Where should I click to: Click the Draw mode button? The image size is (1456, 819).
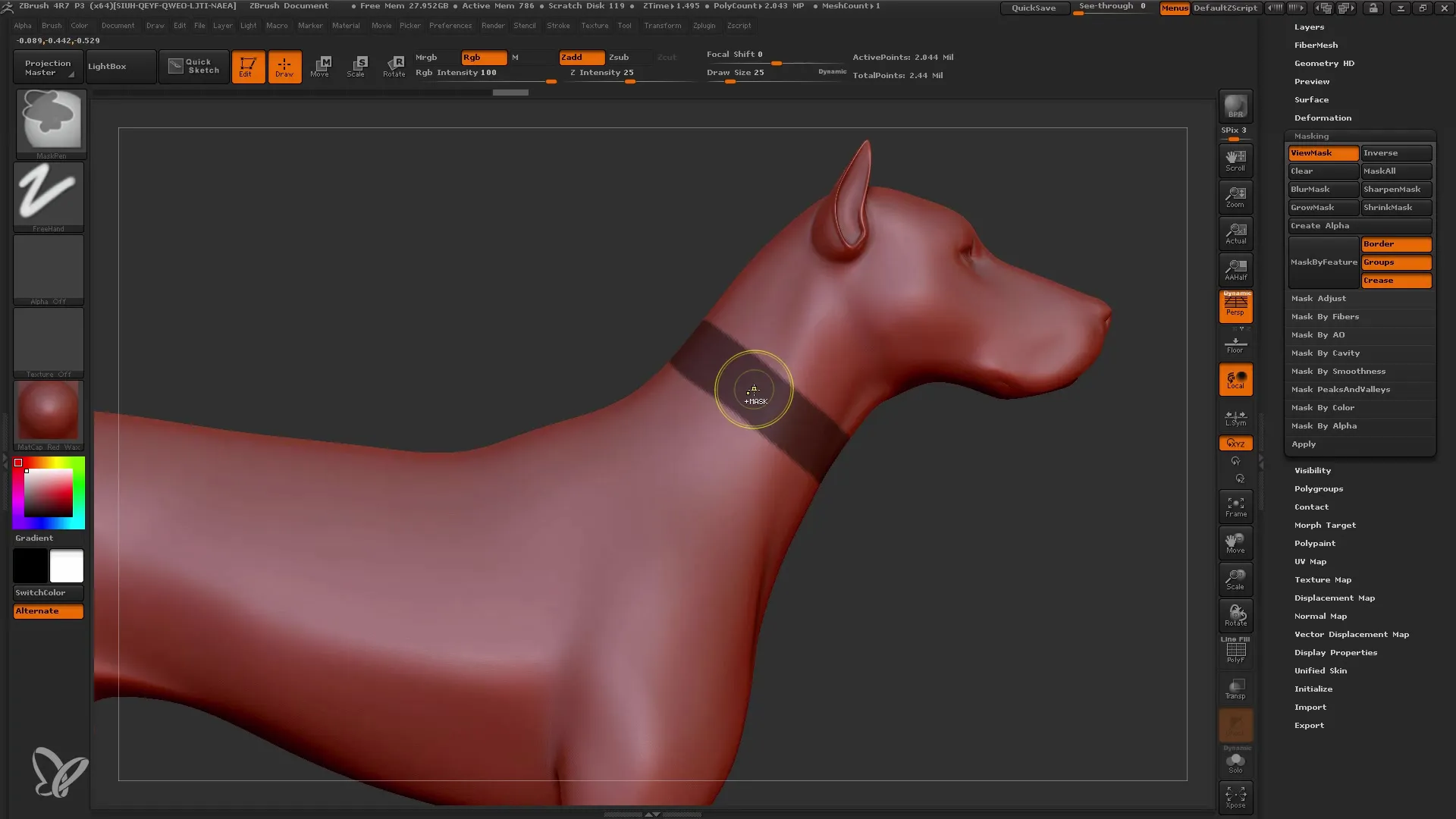click(x=284, y=65)
